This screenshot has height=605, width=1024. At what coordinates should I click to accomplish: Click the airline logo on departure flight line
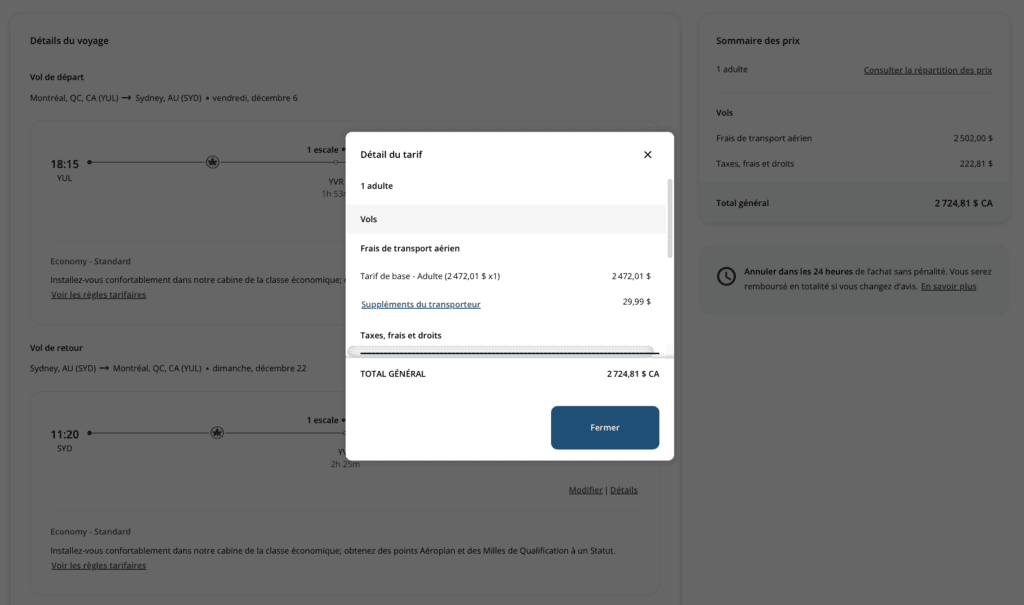point(212,162)
